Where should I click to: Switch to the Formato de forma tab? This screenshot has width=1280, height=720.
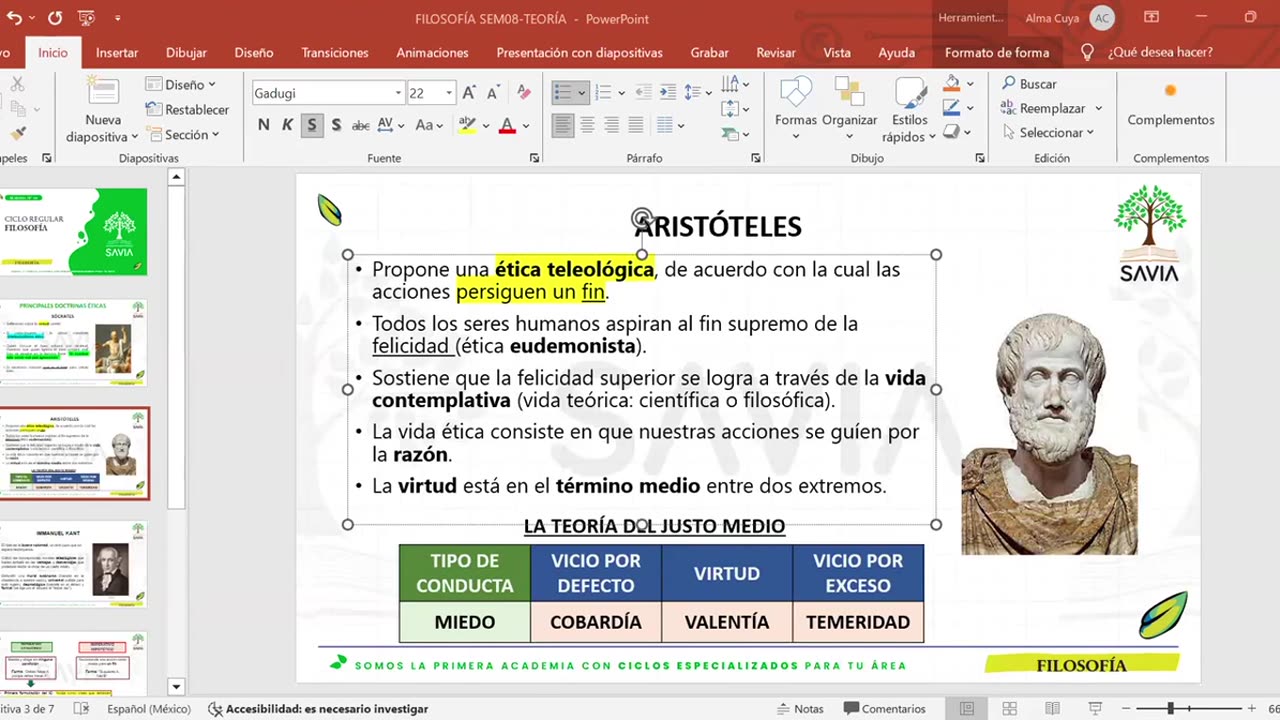tap(997, 52)
